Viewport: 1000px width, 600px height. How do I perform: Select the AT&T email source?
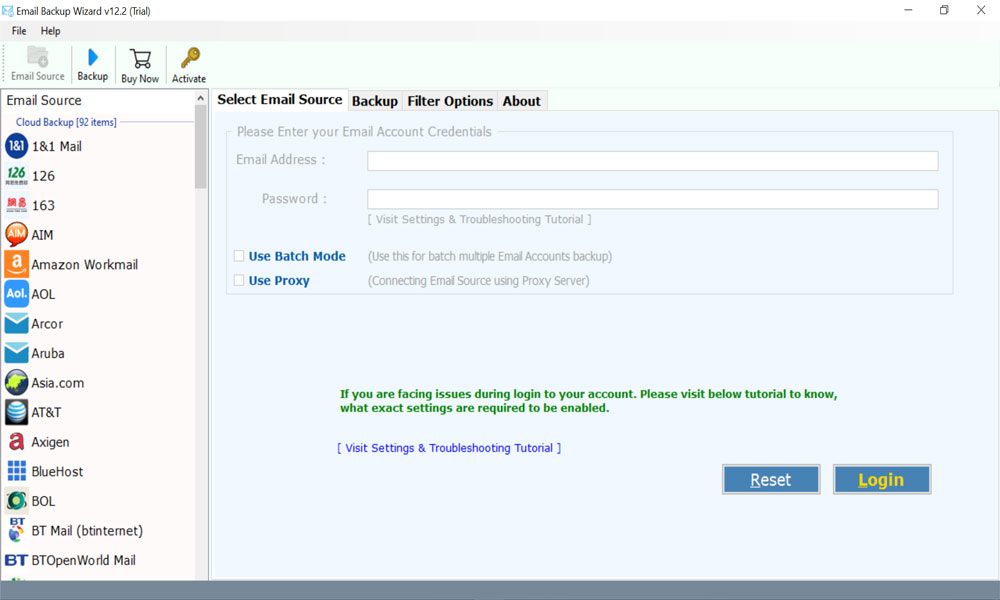point(48,412)
